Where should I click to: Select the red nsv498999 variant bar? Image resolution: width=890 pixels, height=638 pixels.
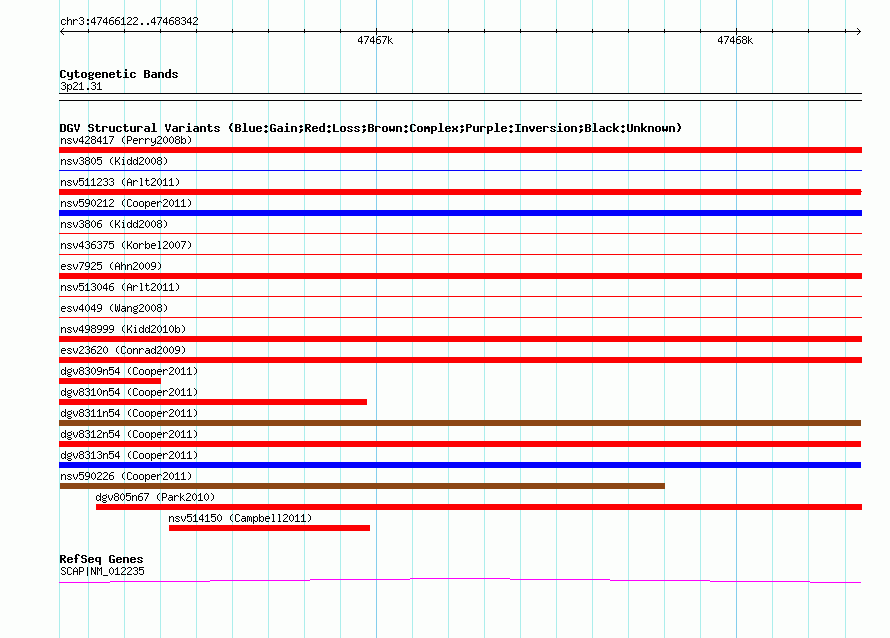coord(460,339)
